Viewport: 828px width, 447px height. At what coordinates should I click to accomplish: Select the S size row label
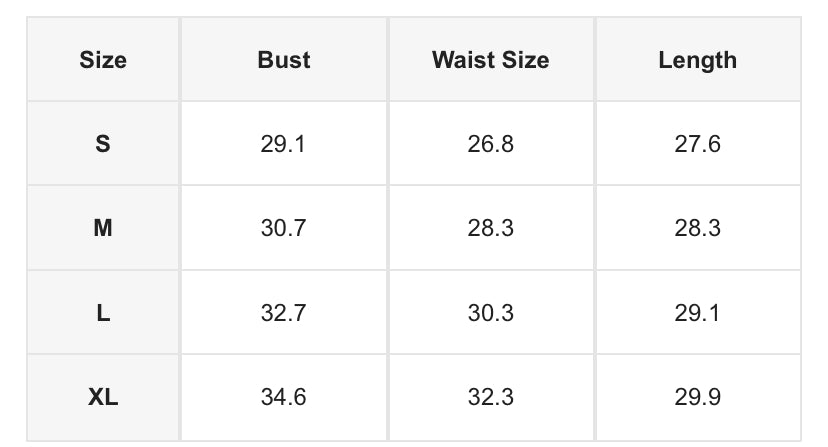coord(103,144)
